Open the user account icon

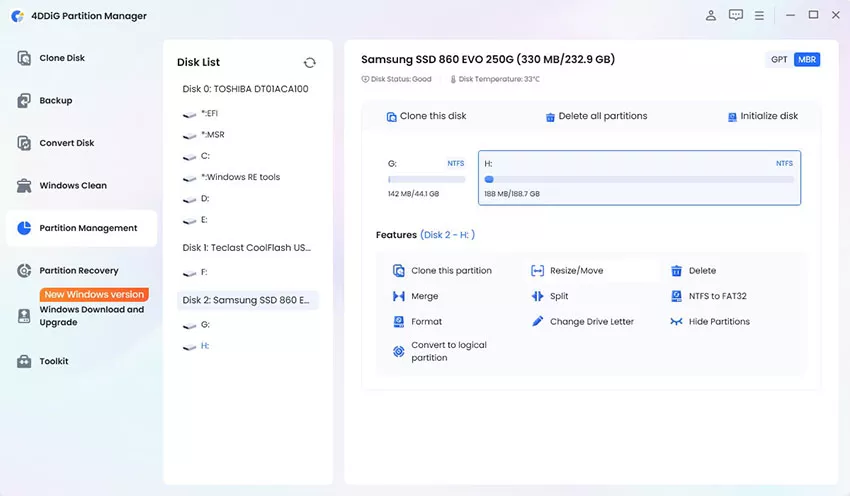coord(711,15)
